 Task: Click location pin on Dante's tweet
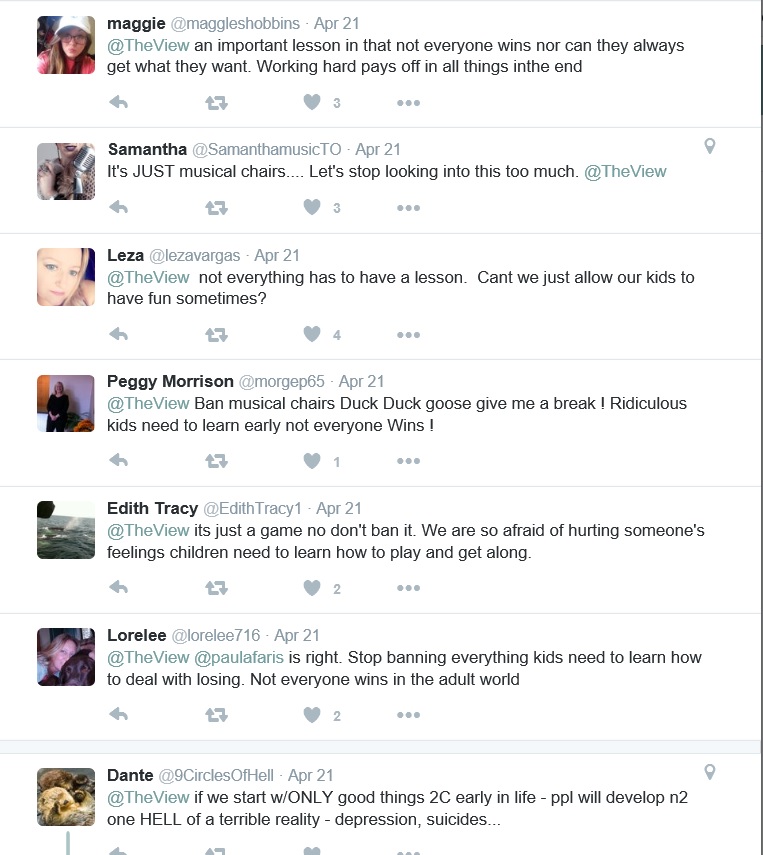(710, 772)
